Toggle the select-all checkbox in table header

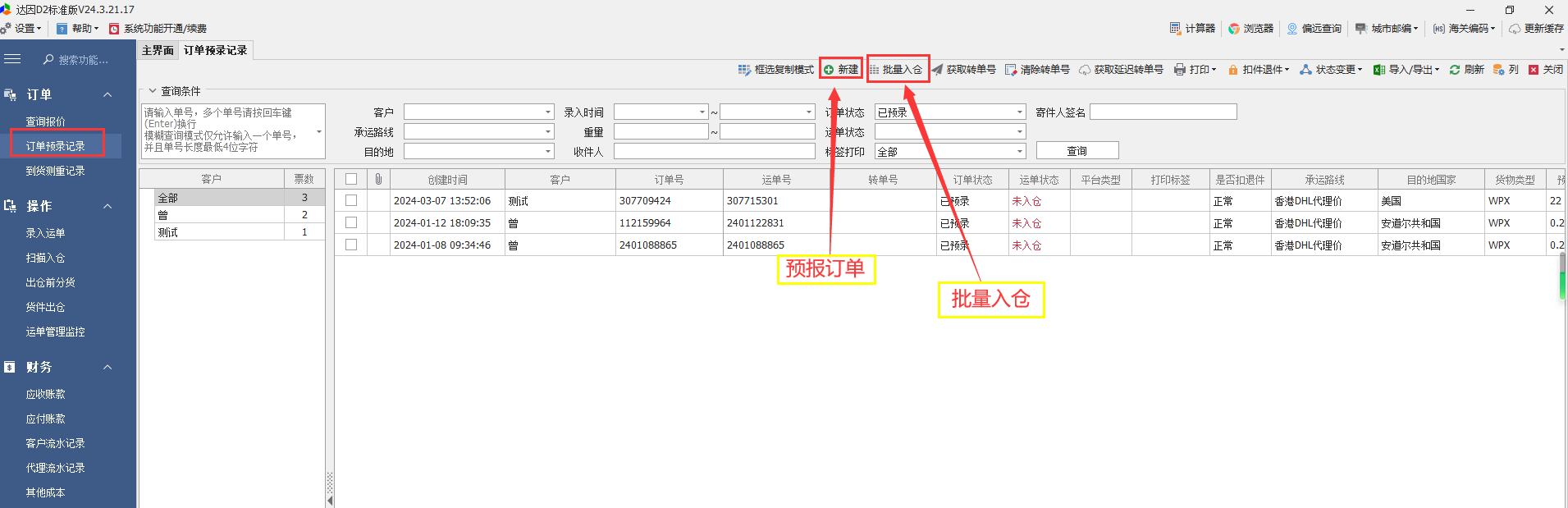point(351,179)
